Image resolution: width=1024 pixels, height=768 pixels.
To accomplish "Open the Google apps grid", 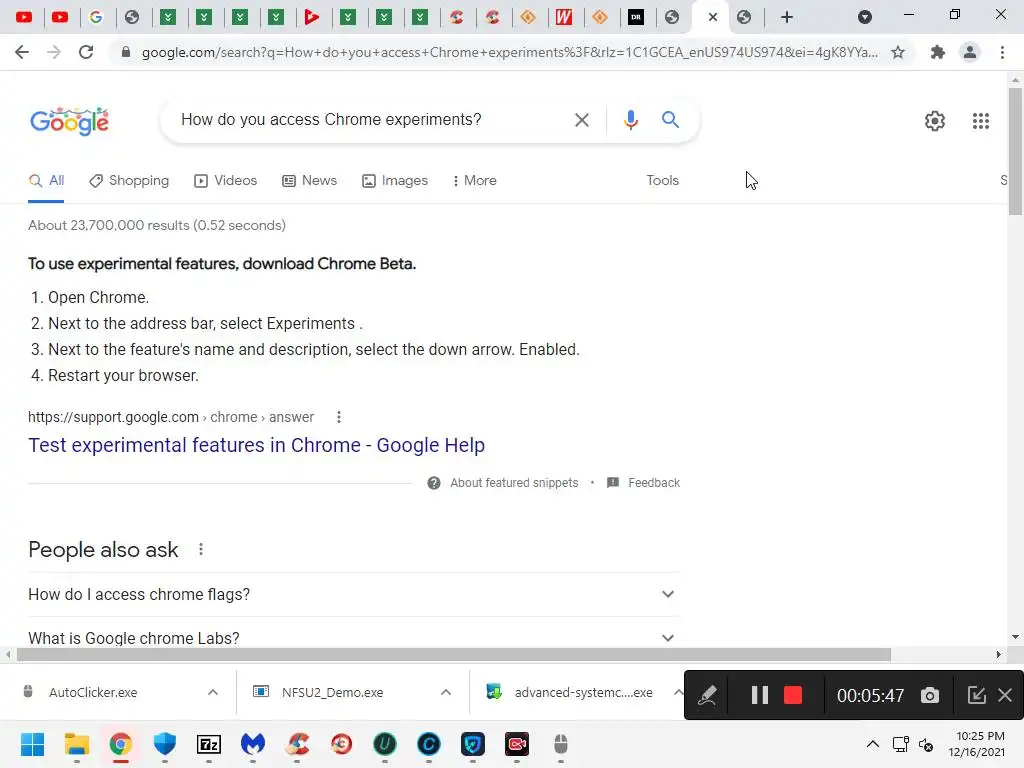I will tap(980, 121).
